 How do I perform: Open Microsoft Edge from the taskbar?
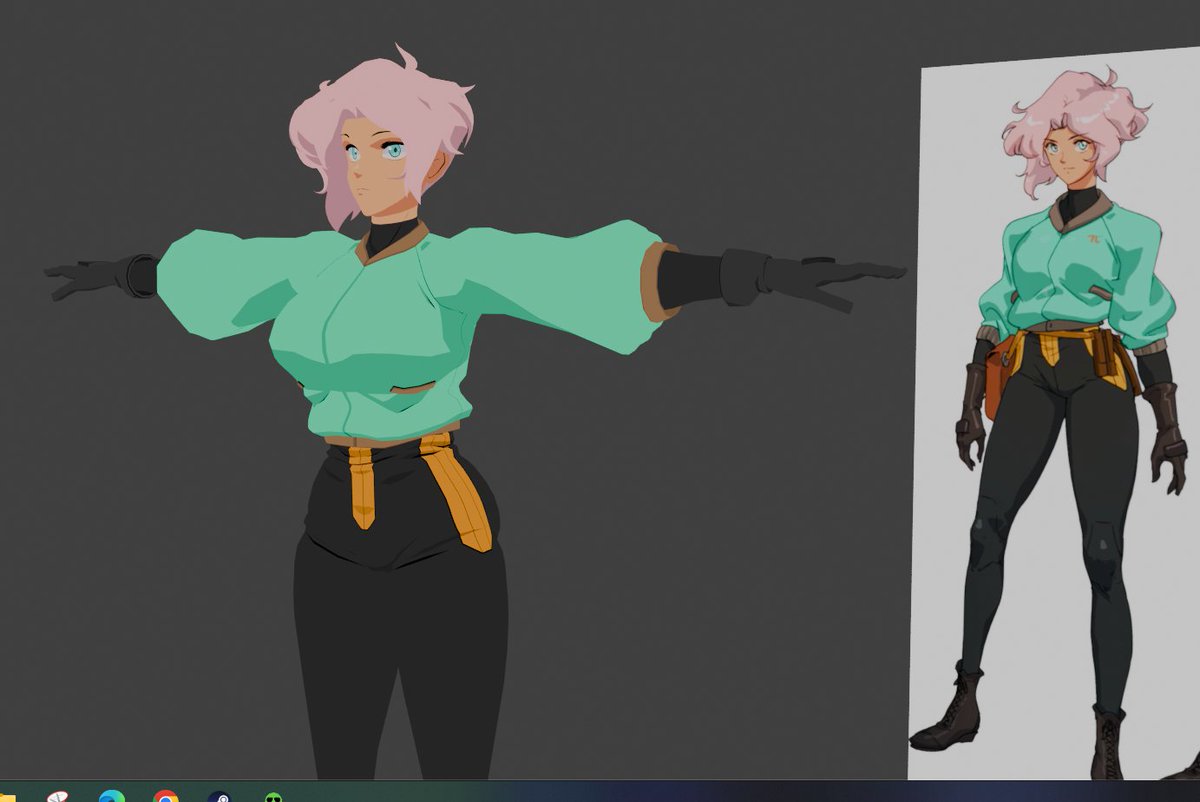pyautogui.click(x=111, y=797)
